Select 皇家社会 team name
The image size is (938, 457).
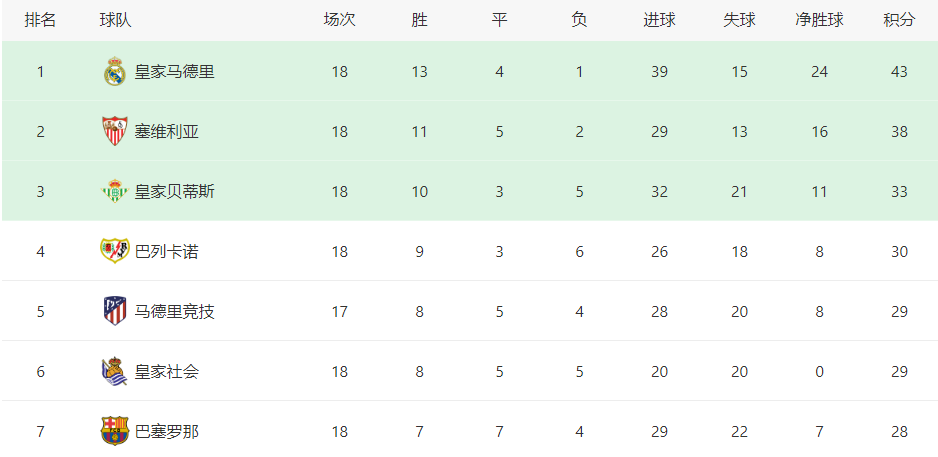click(166, 372)
